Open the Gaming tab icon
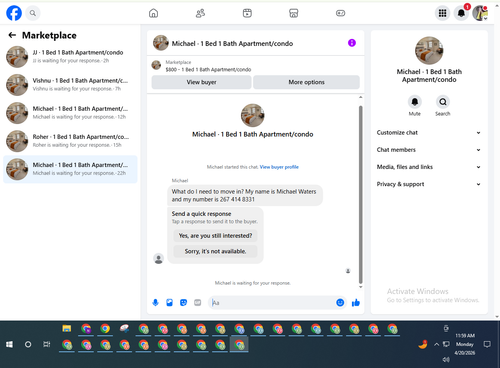The height and width of the screenshot is (368, 500). pyautogui.click(x=340, y=13)
